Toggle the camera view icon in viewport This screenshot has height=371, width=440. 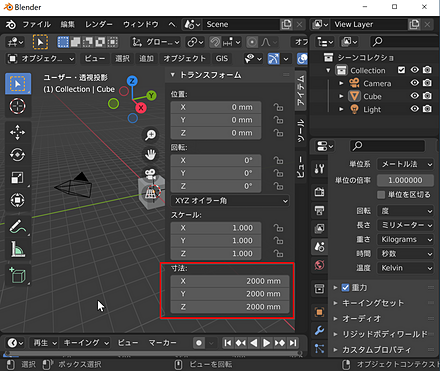pyautogui.click(x=150, y=173)
